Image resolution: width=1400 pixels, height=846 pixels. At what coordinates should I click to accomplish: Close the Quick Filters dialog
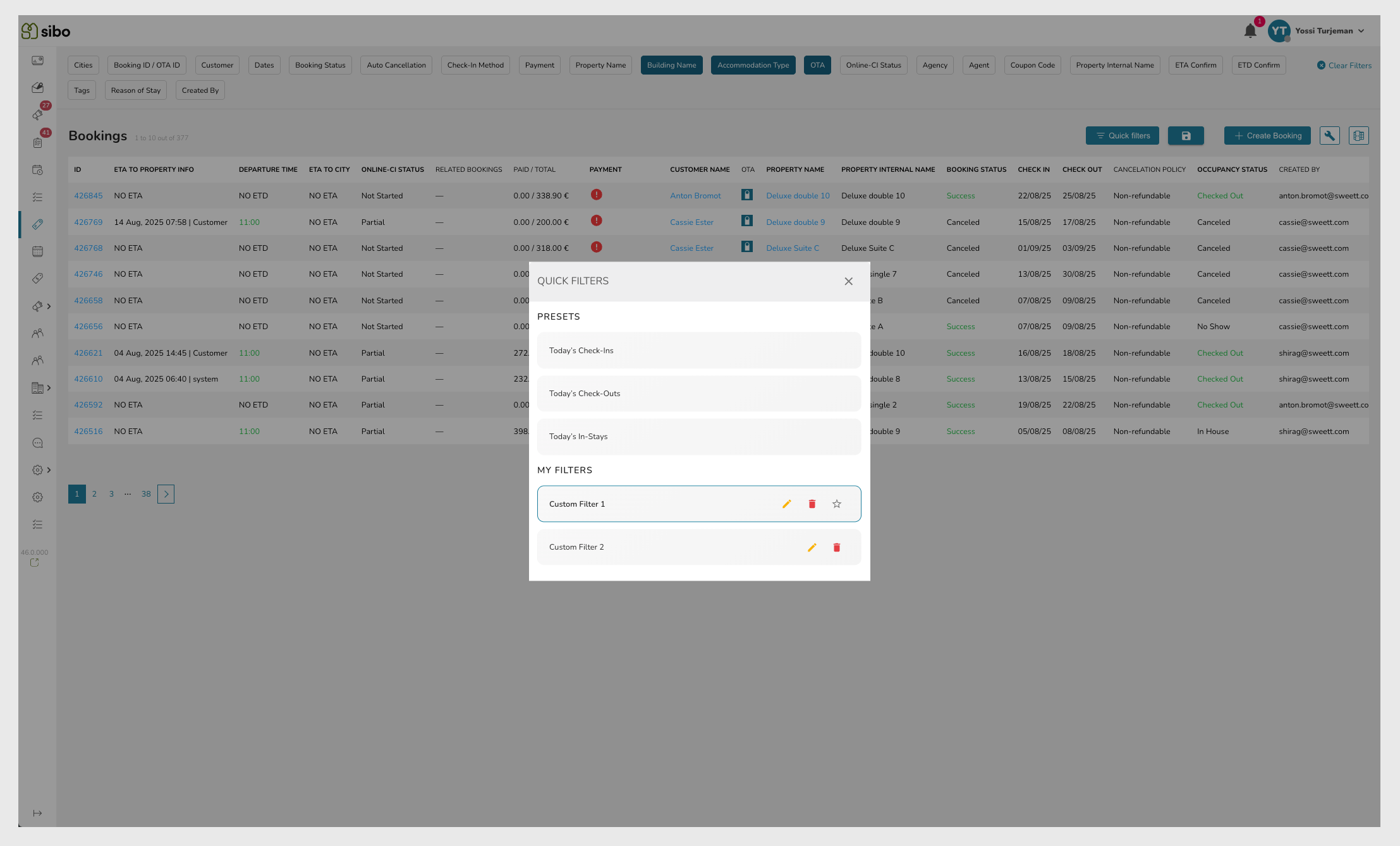coord(848,281)
